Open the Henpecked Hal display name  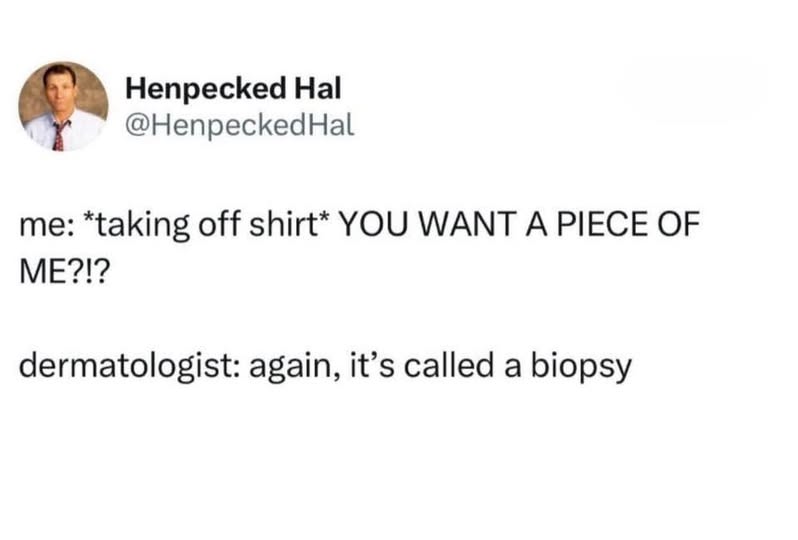(234, 89)
